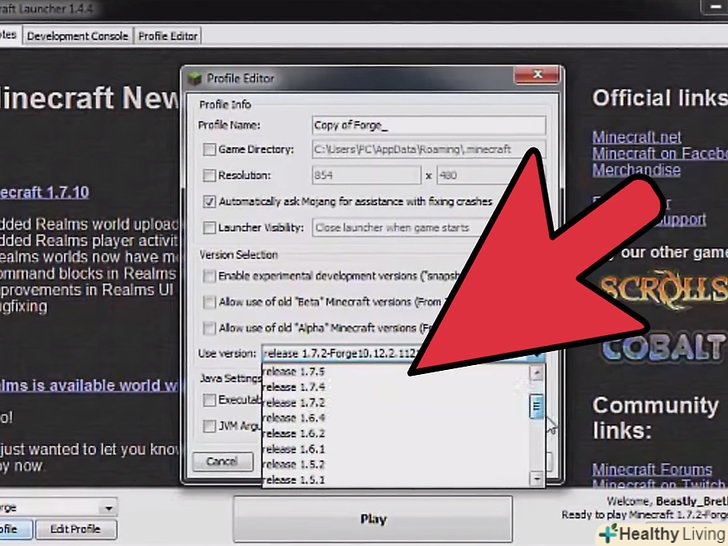Allow old Alpha Minecraft versions checkbox
This screenshot has width=728, height=546.
pyautogui.click(x=209, y=328)
